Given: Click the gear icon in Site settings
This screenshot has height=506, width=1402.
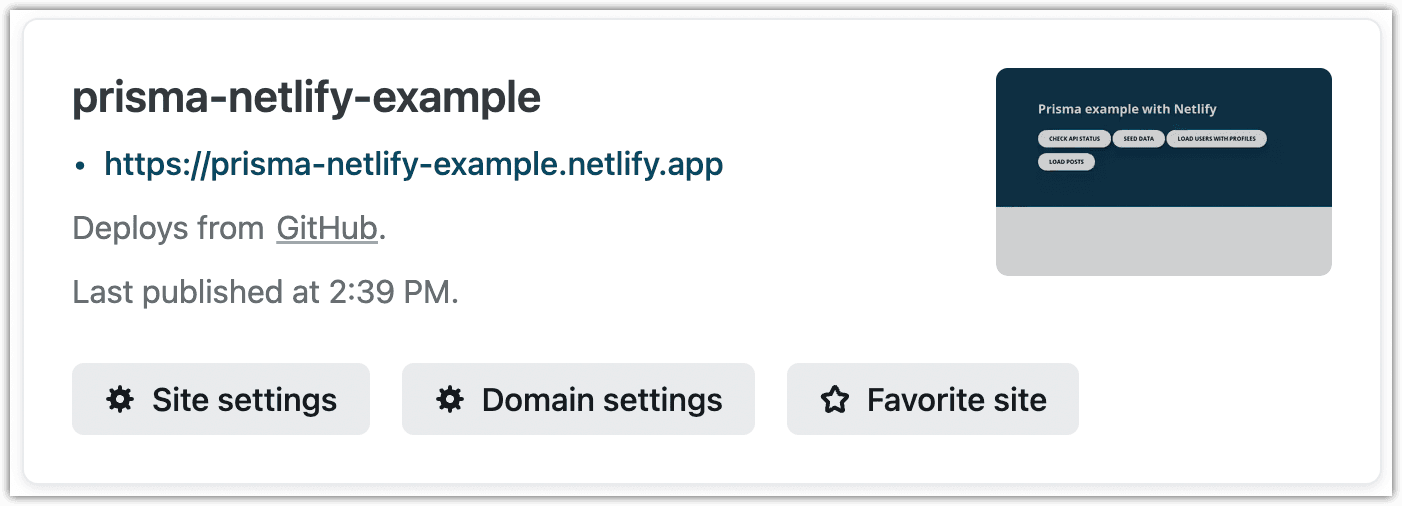Looking at the screenshot, I should pyautogui.click(x=120, y=400).
